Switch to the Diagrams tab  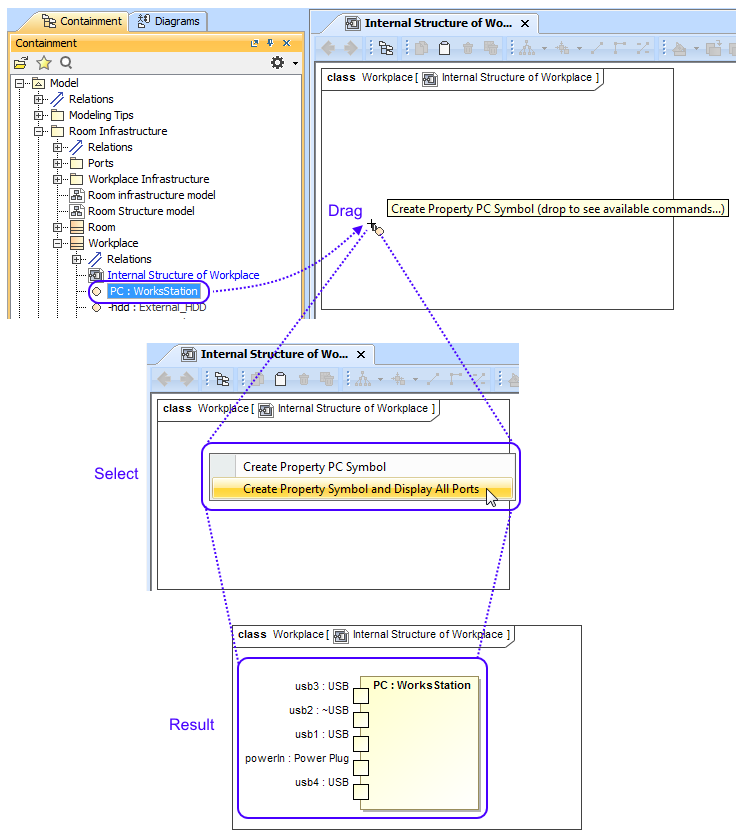(169, 21)
